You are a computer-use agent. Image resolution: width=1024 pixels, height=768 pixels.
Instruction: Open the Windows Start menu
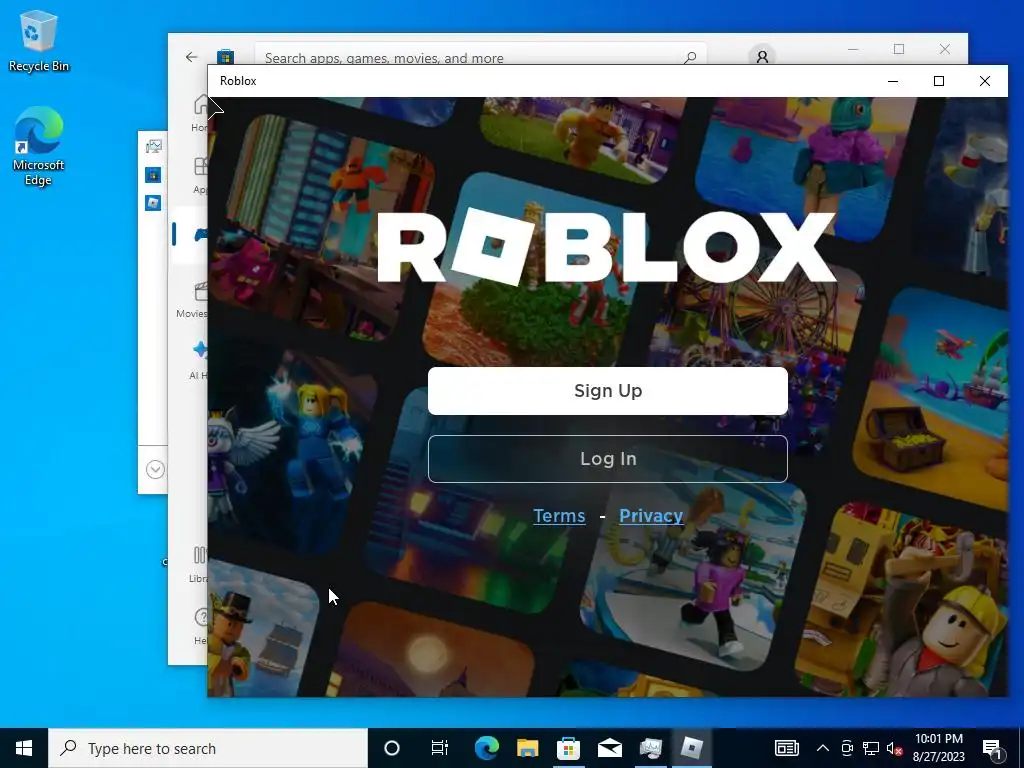pos(24,748)
